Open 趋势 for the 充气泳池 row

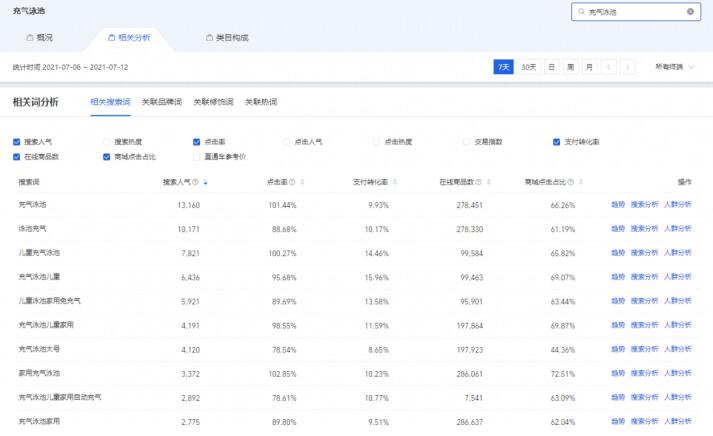click(x=618, y=205)
